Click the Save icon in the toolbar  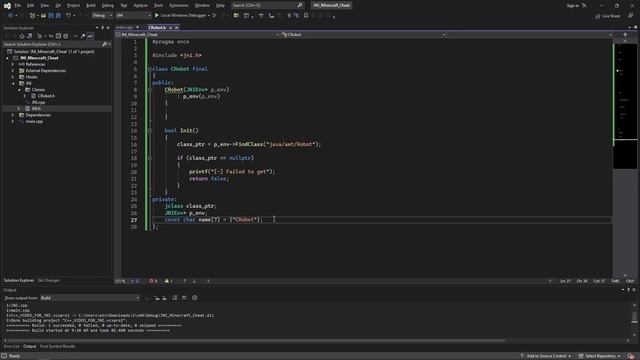pos(51,16)
